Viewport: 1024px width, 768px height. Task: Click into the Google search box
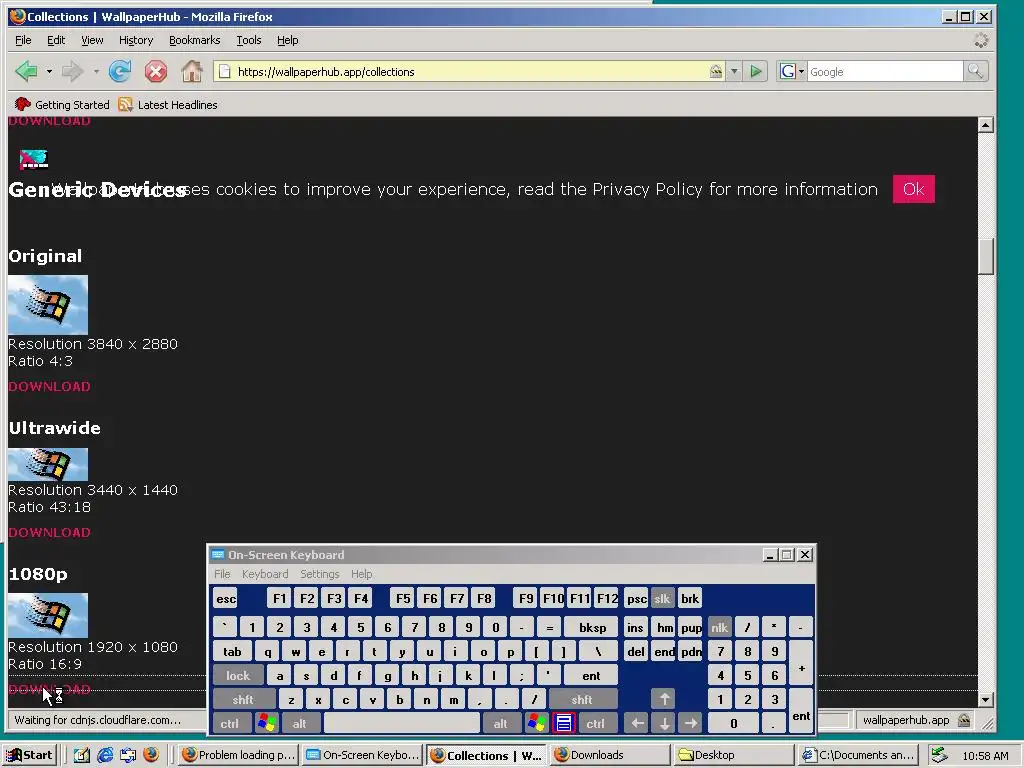tap(884, 72)
